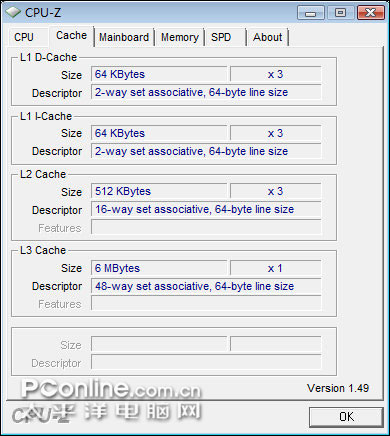Click L2 Cache size 512 KBytes field

tap(159, 191)
